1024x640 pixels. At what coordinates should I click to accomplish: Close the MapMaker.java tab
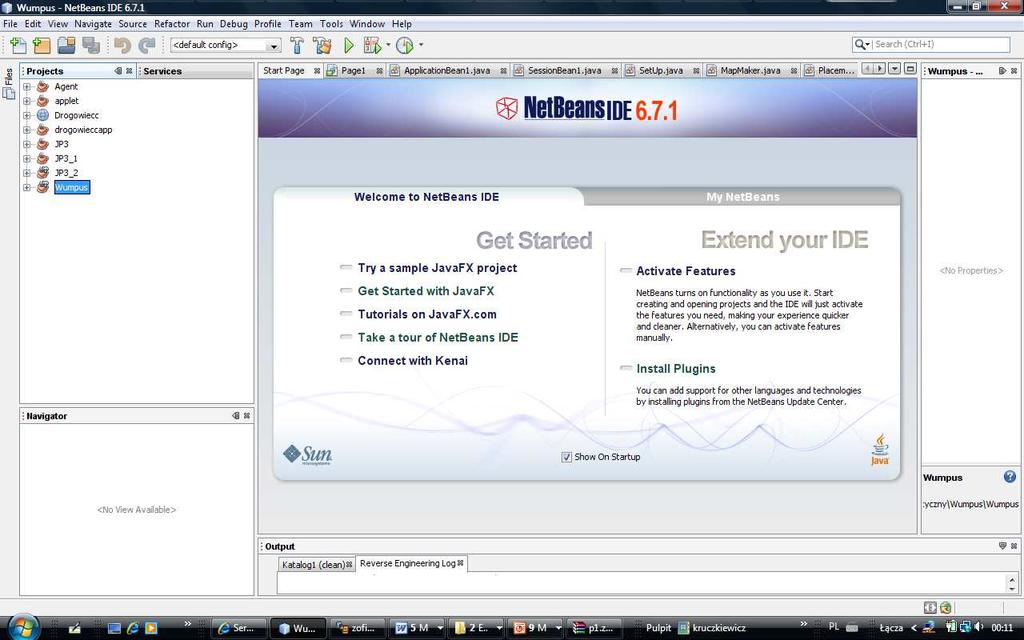793,71
